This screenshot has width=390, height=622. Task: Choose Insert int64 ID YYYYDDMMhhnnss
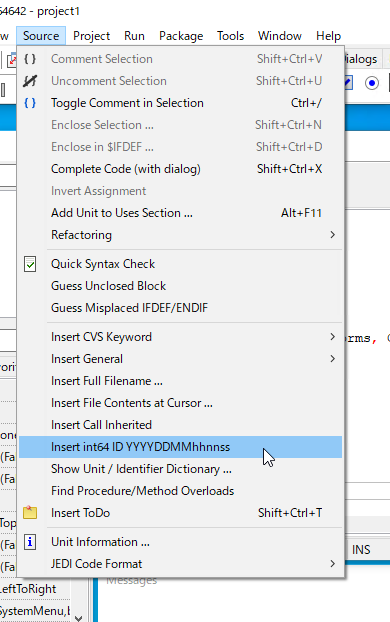[x=181, y=447]
